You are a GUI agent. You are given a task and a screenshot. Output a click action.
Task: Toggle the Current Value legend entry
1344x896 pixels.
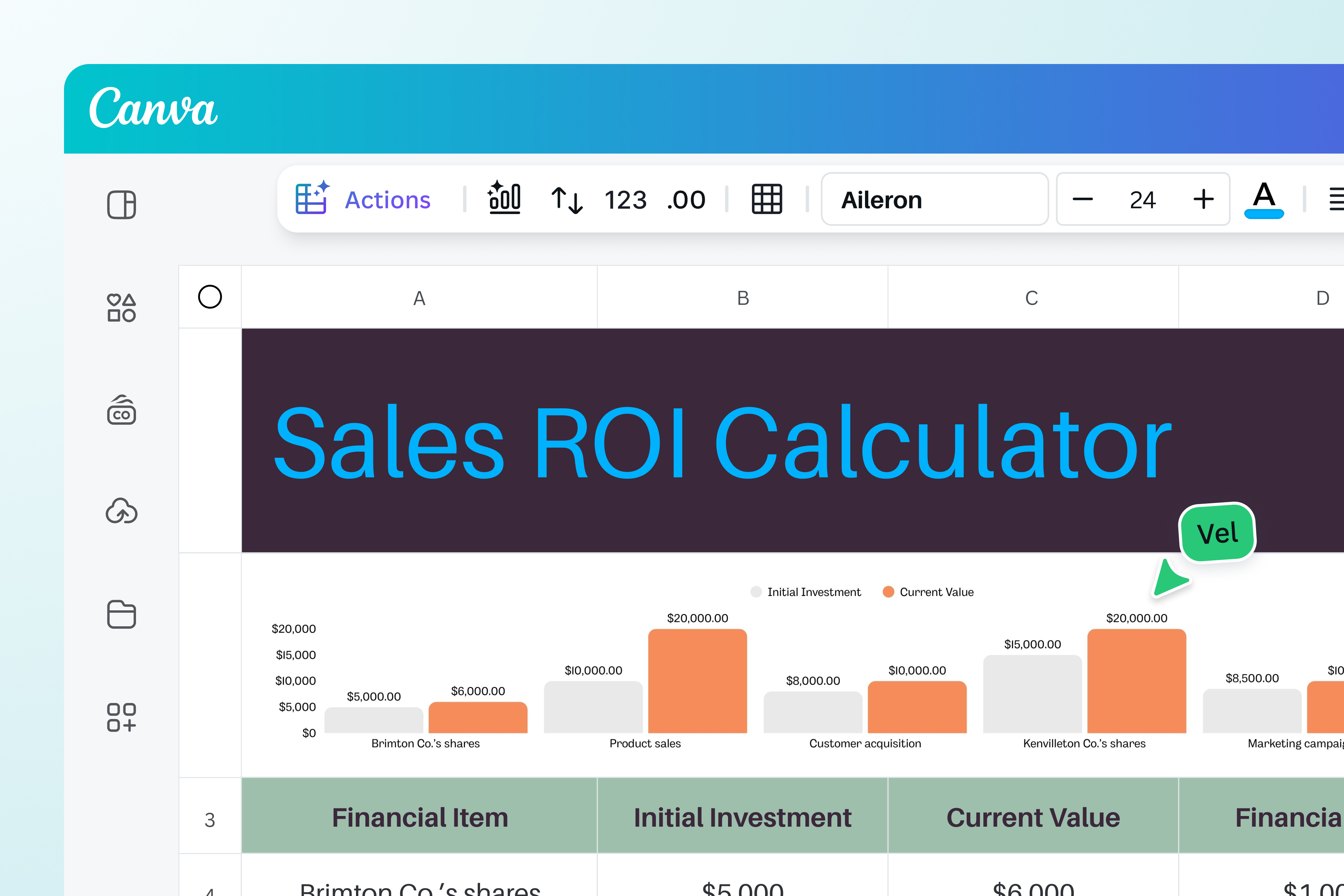tap(928, 592)
